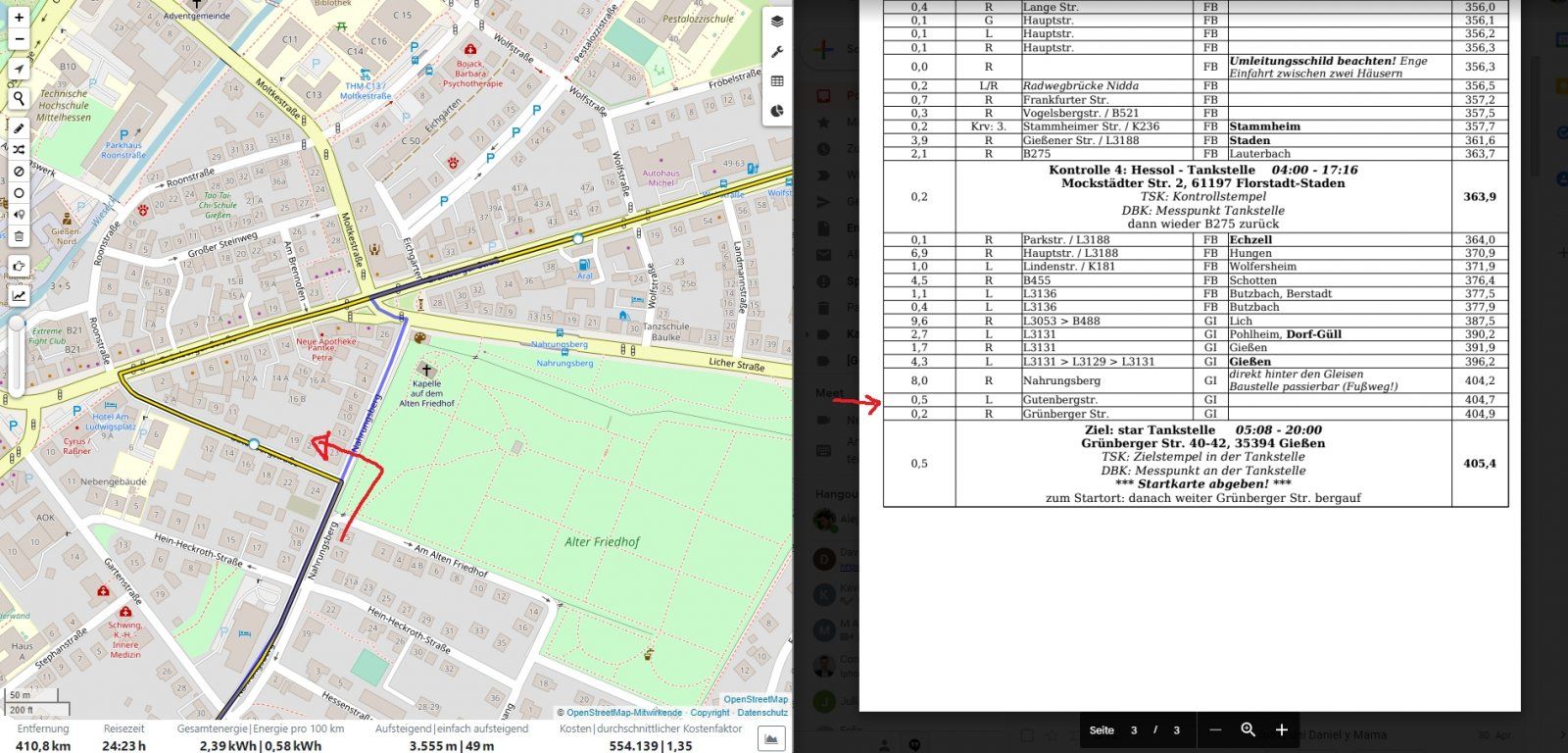Open the map layers switcher
The height and width of the screenshot is (753, 1568).
click(x=777, y=22)
